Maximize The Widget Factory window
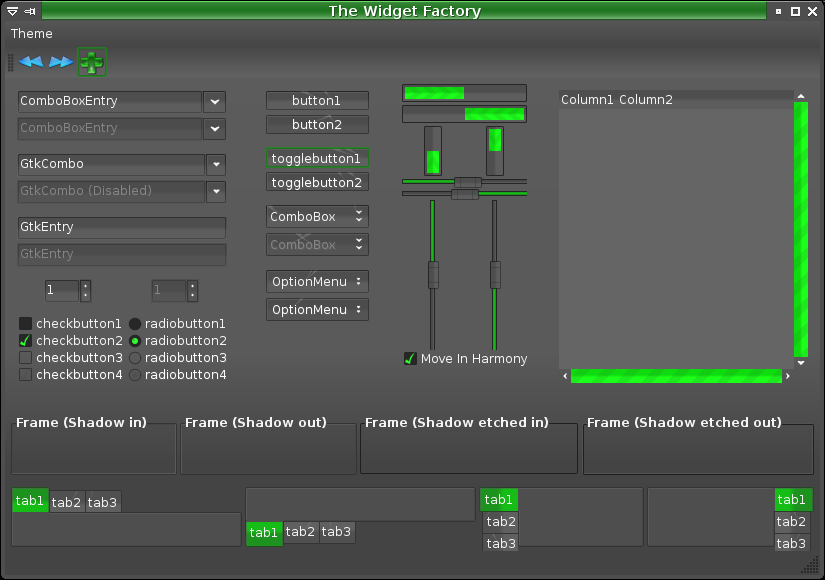This screenshot has height=580, width=825. (796, 11)
